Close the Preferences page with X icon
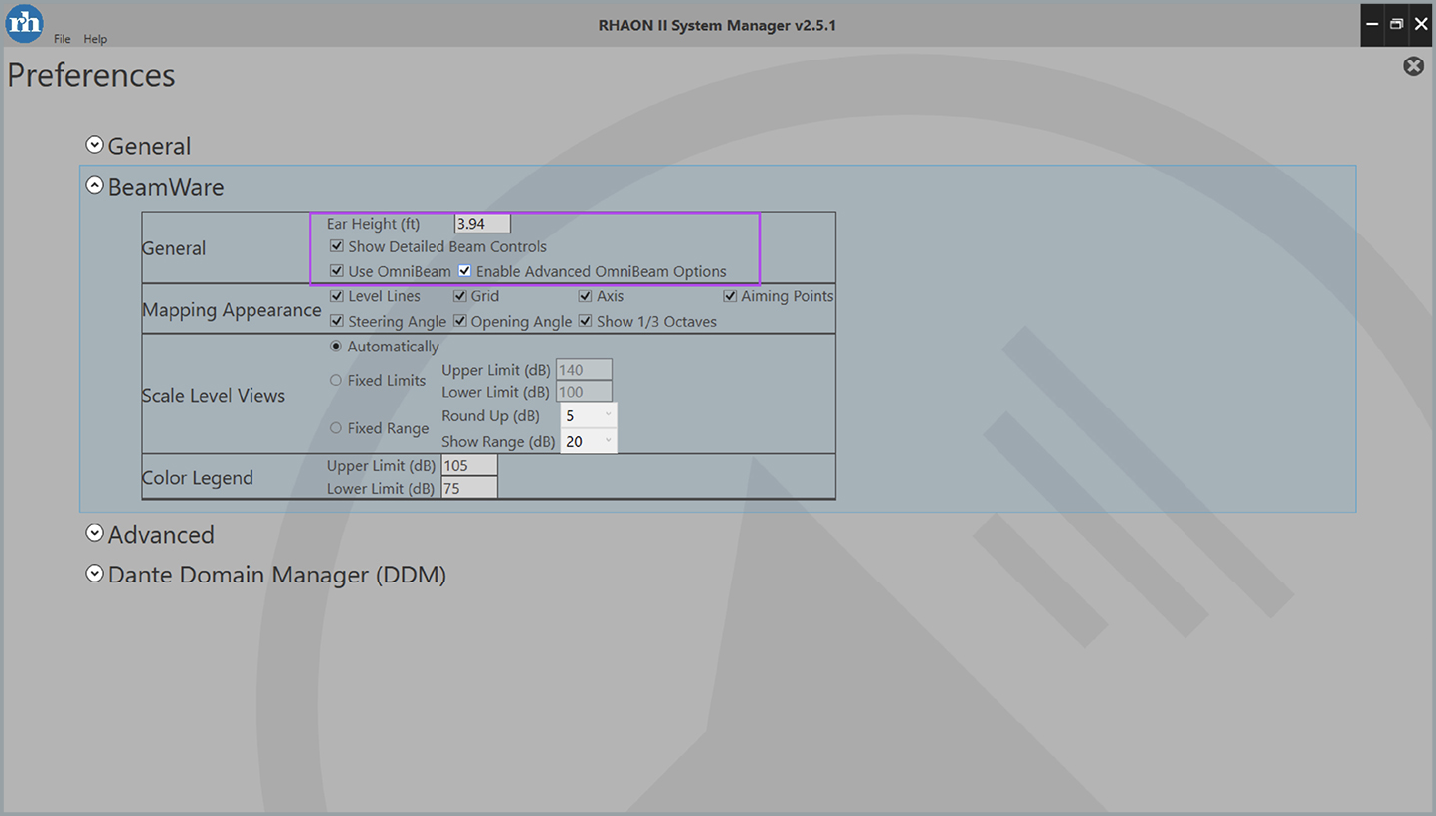The image size is (1436, 816). (x=1413, y=66)
